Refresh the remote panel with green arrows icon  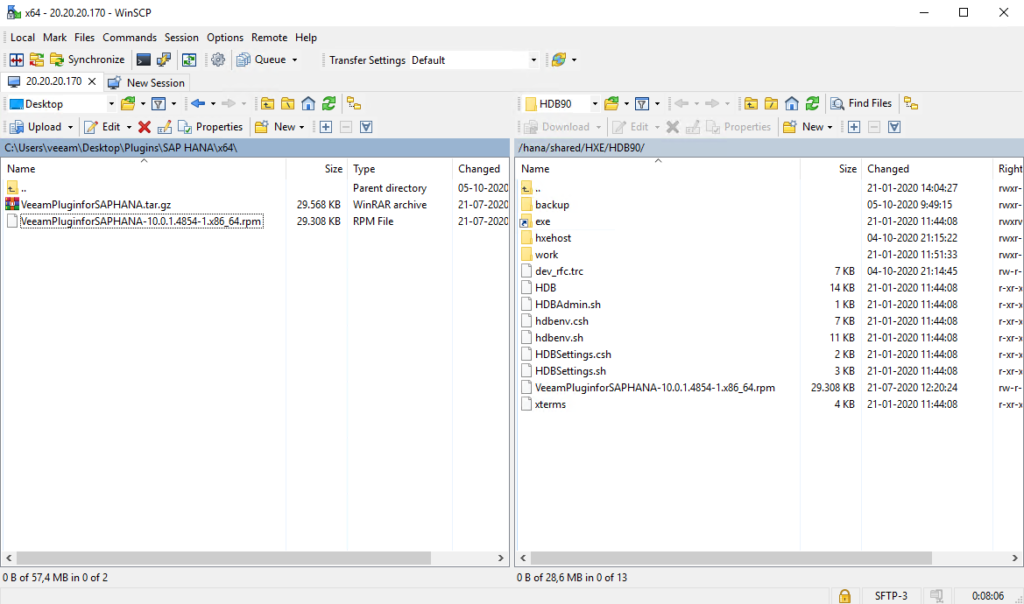[x=812, y=104]
